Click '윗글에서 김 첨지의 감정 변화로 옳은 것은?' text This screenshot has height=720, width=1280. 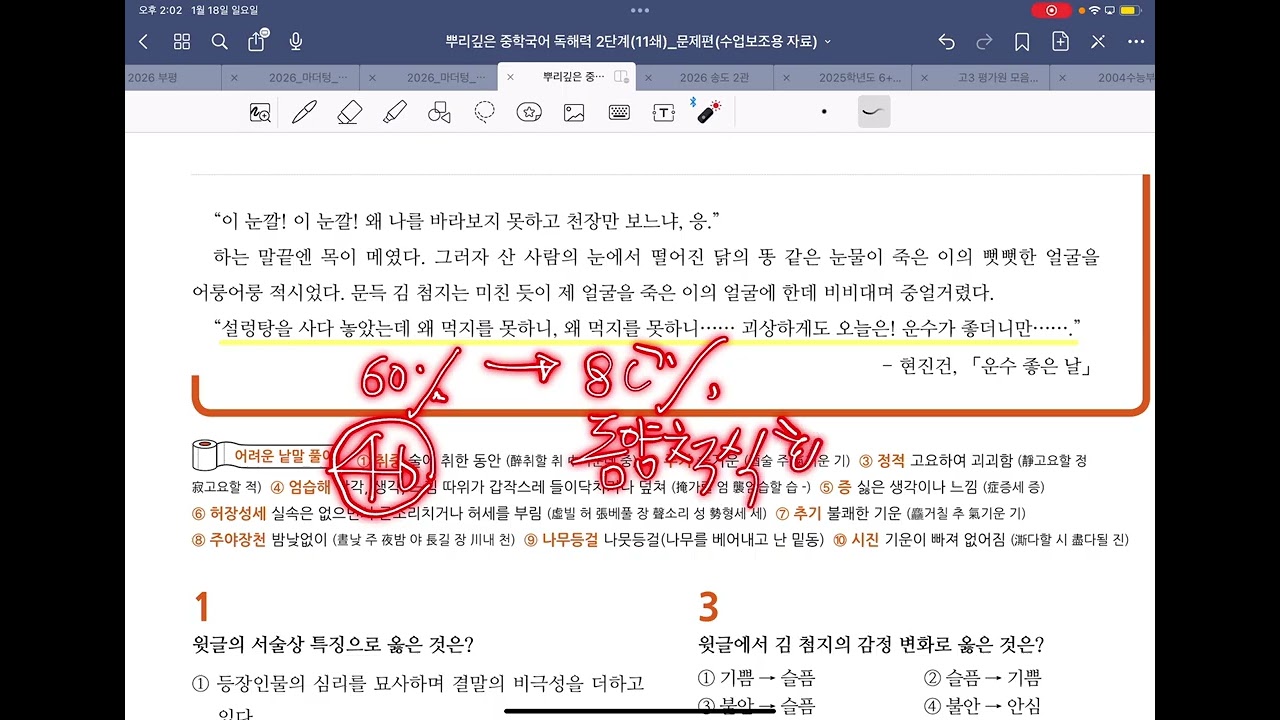(871, 644)
